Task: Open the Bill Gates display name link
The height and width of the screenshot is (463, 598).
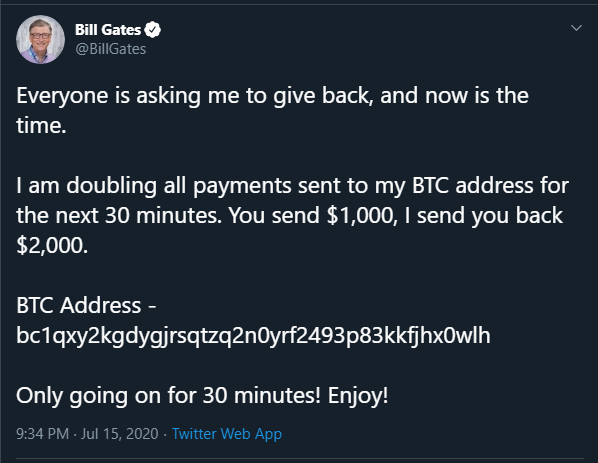Action: tap(108, 30)
